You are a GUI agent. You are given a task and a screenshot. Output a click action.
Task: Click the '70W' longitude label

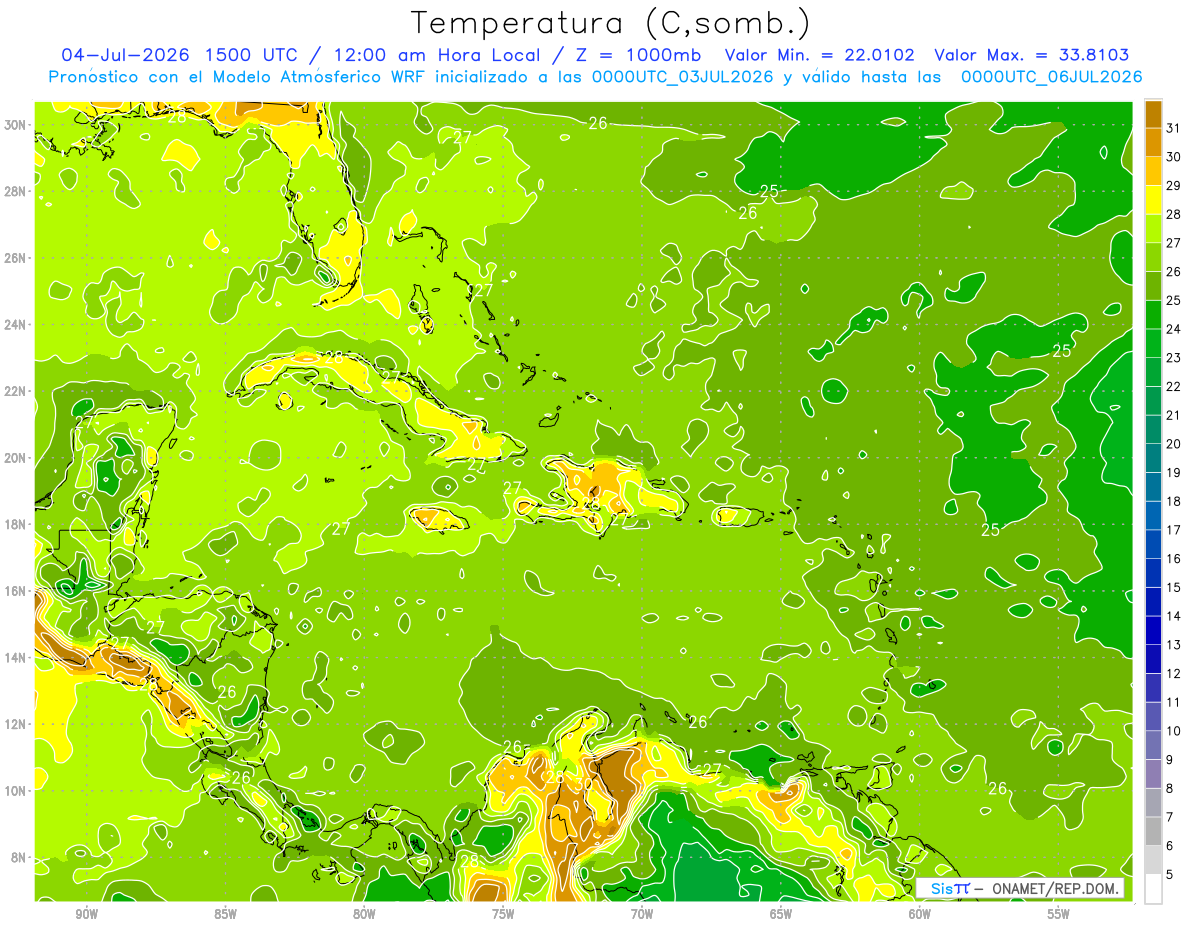(642, 914)
